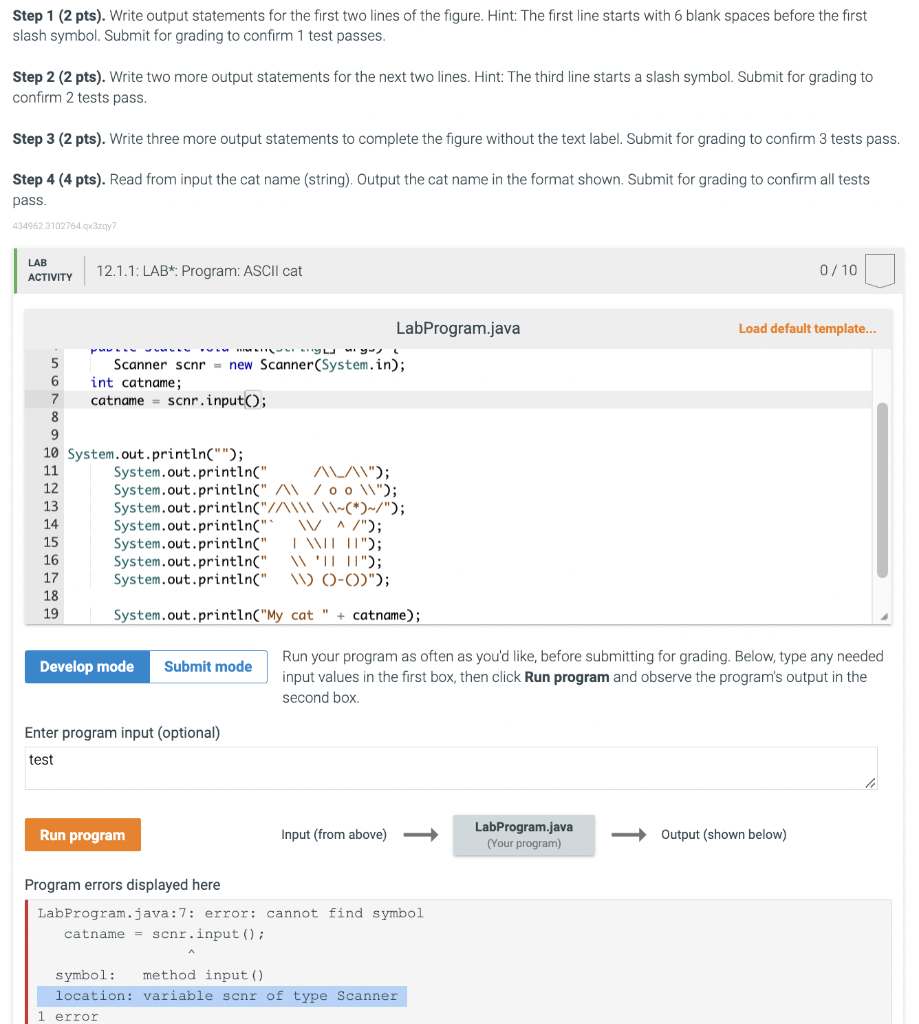This screenshot has height=1024, width=919.
Task: Click the Develop mode tab
Action: pyautogui.click(x=87, y=667)
